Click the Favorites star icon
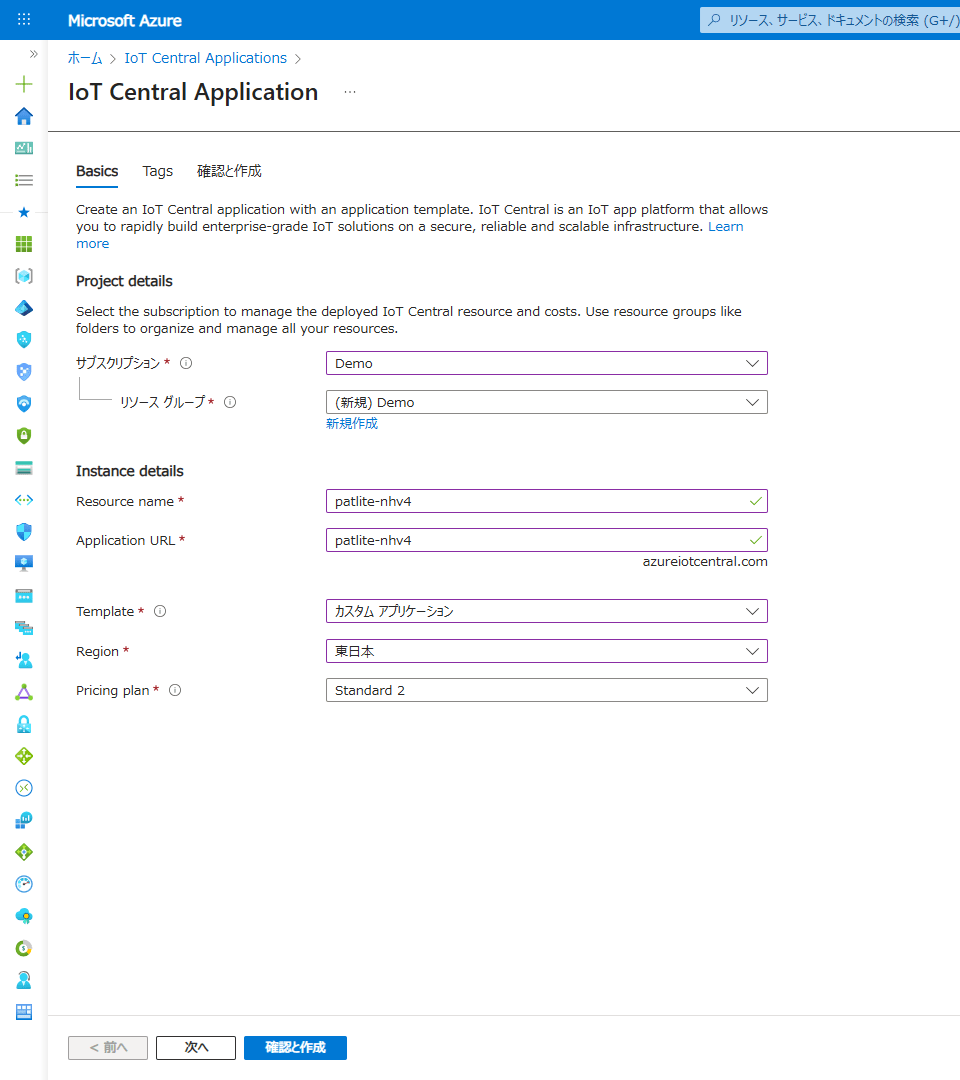Screen dimensions: 960x1080 (x=24, y=212)
